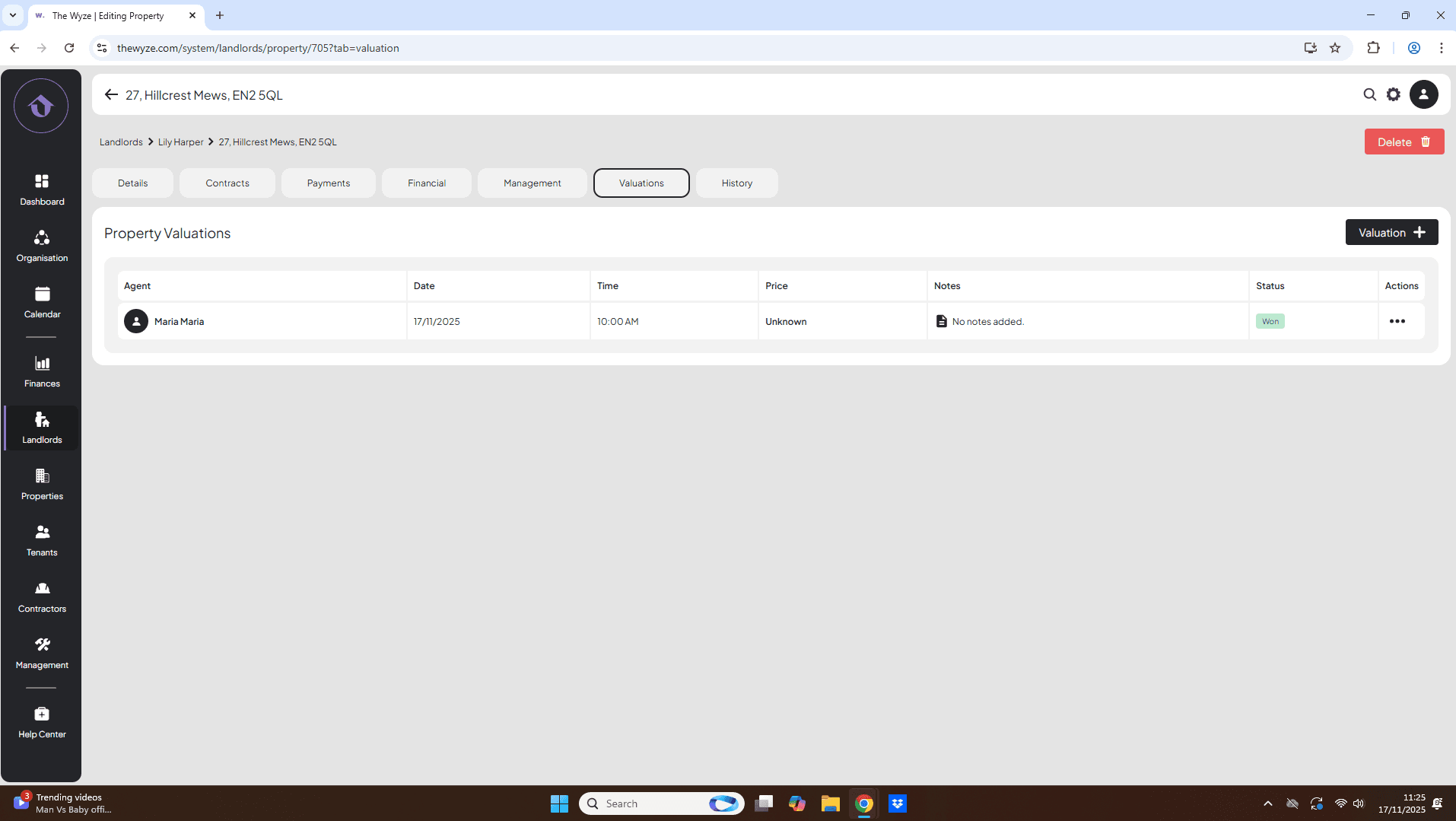This screenshot has width=1456, height=821.
Task: Open Lily Harper breadcrumb link
Action: point(180,142)
